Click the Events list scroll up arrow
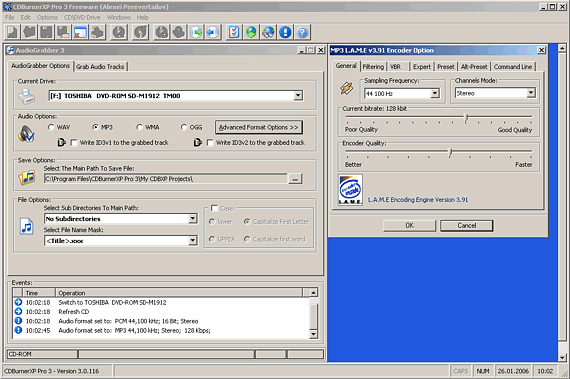 click(313, 293)
